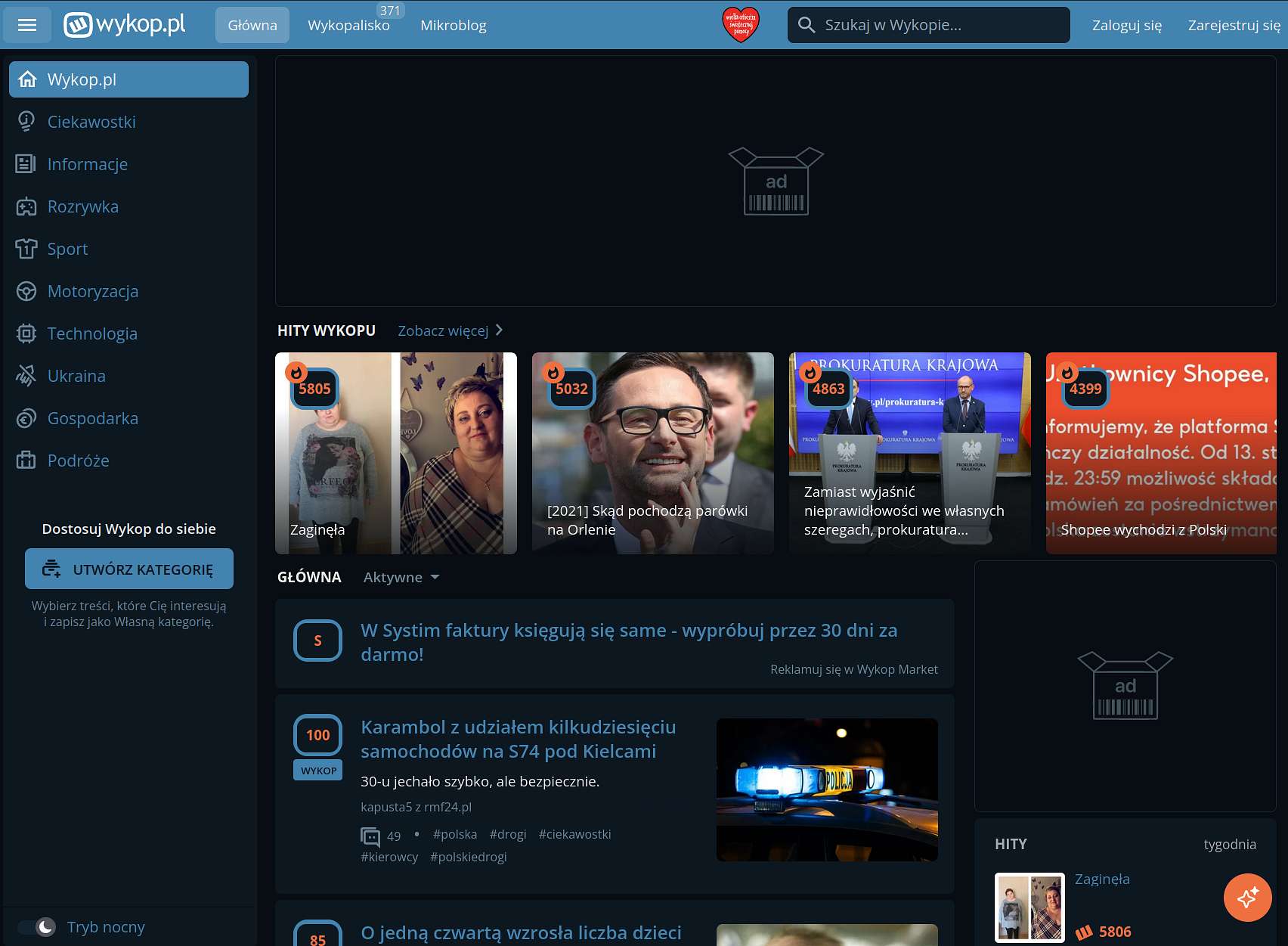Open the parówki na Orlenie hit card
1288x946 pixels.
[653, 453]
